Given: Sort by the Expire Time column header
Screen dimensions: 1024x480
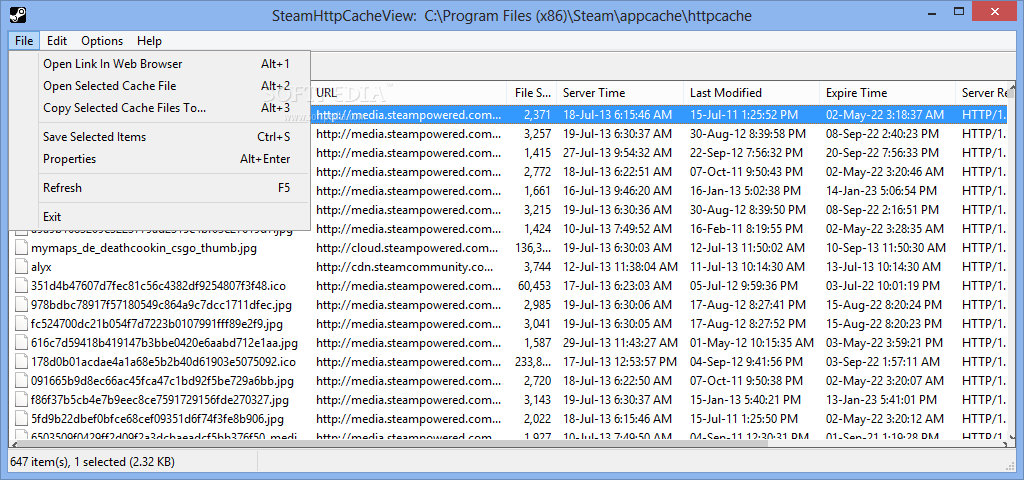Looking at the screenshot, I should point(888,93).
